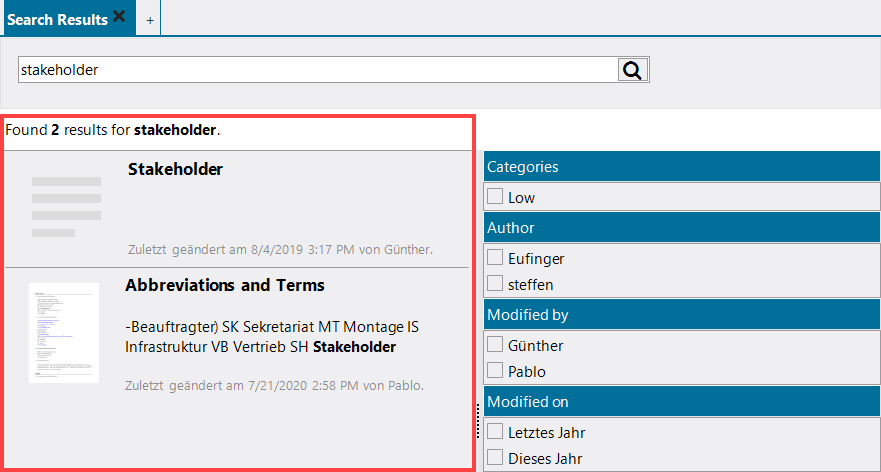The width and height of the screenshot is (881, 472).
Task: Collapse the Categories filter header
Action: pyautogui.click(x=680, y=167)
